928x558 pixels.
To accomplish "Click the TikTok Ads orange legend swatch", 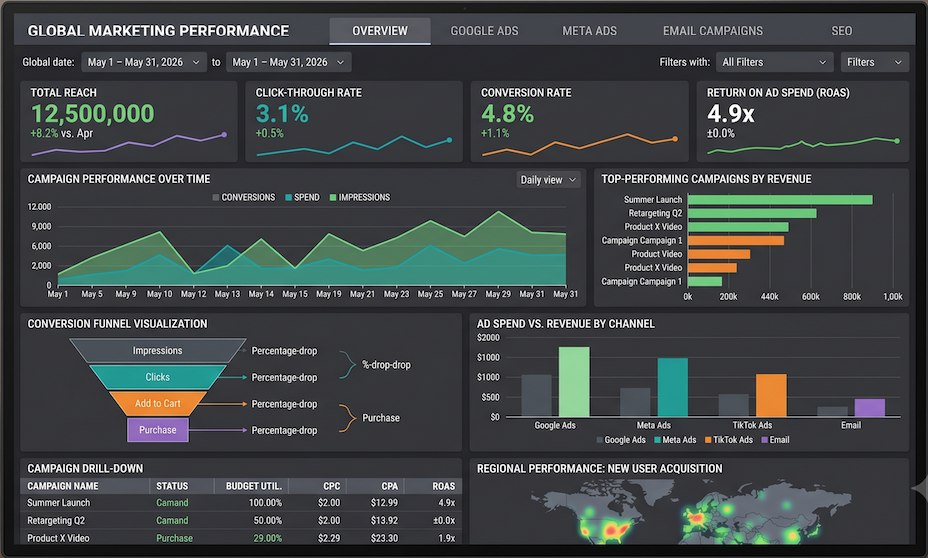I will 708,440.
